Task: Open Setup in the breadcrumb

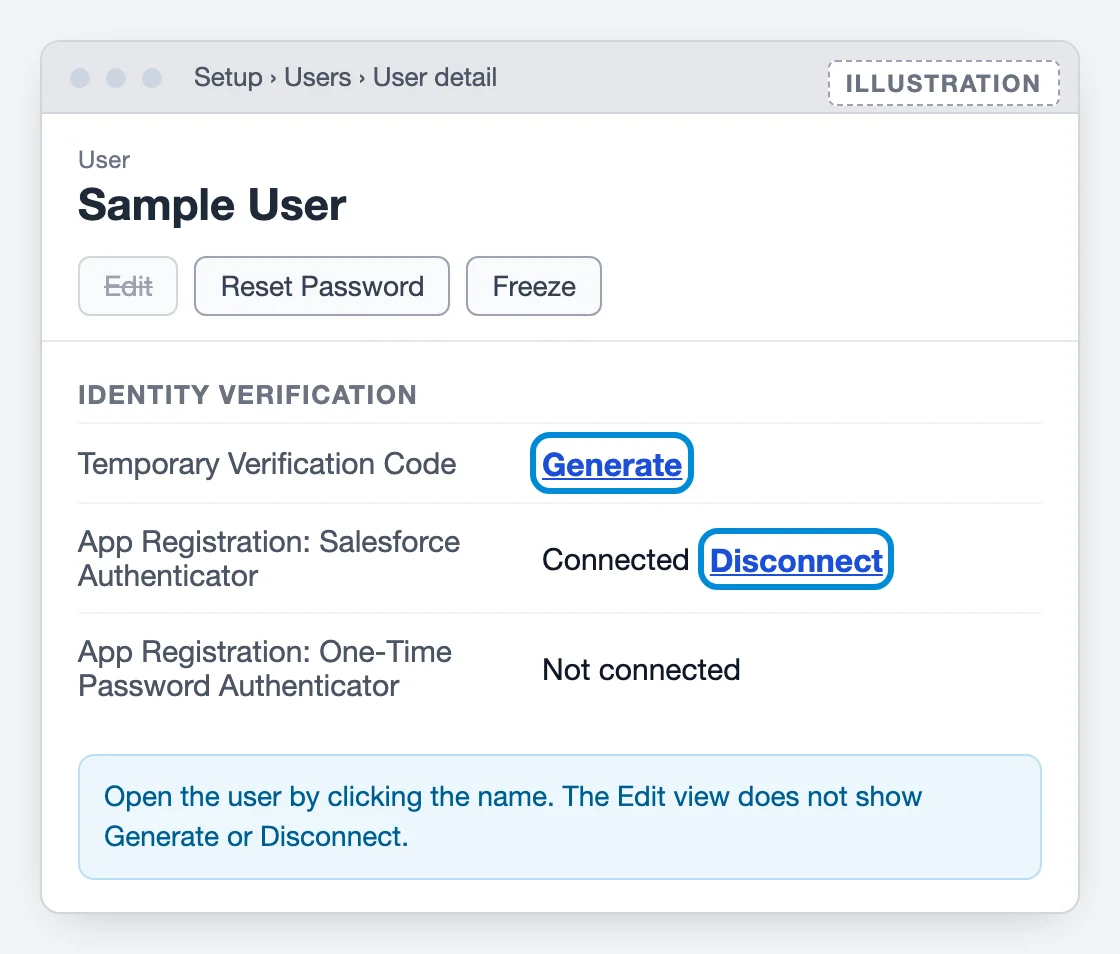Action: [228, 77]
